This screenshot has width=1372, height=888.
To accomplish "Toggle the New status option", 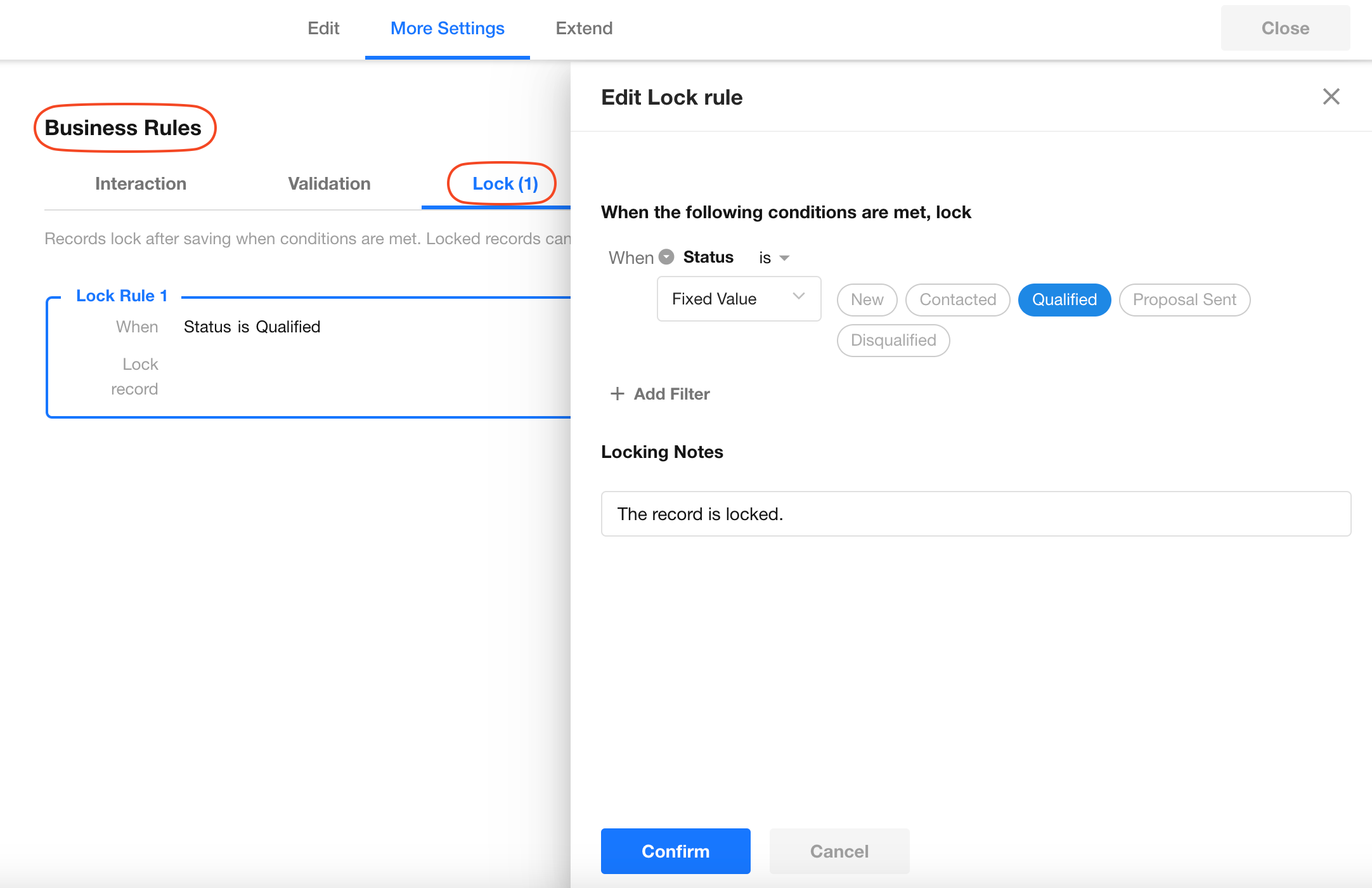I will pyautogui.click(x=867, y=299).
